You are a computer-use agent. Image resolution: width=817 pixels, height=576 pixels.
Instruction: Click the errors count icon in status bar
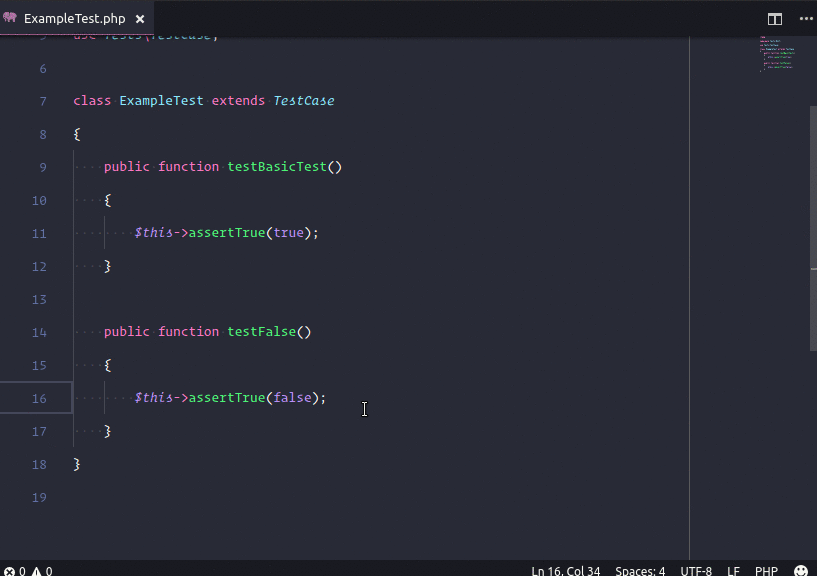coord(9,571)
